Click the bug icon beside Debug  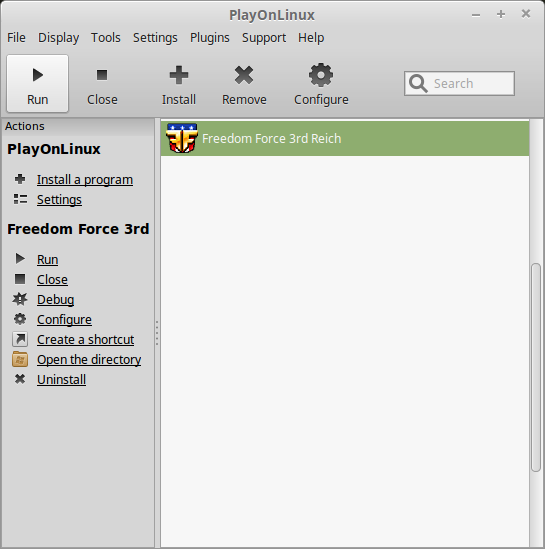20,299
